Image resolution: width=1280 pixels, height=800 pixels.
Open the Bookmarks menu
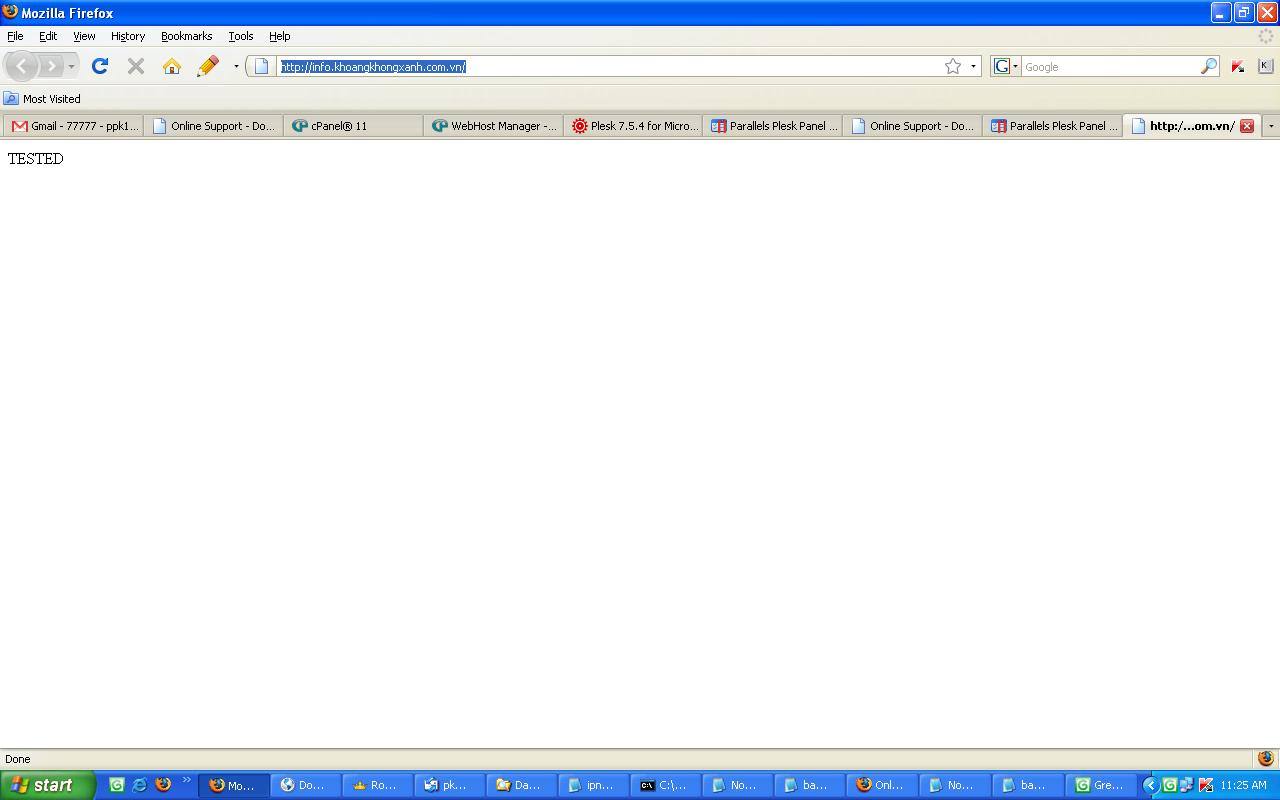[186, 36]
